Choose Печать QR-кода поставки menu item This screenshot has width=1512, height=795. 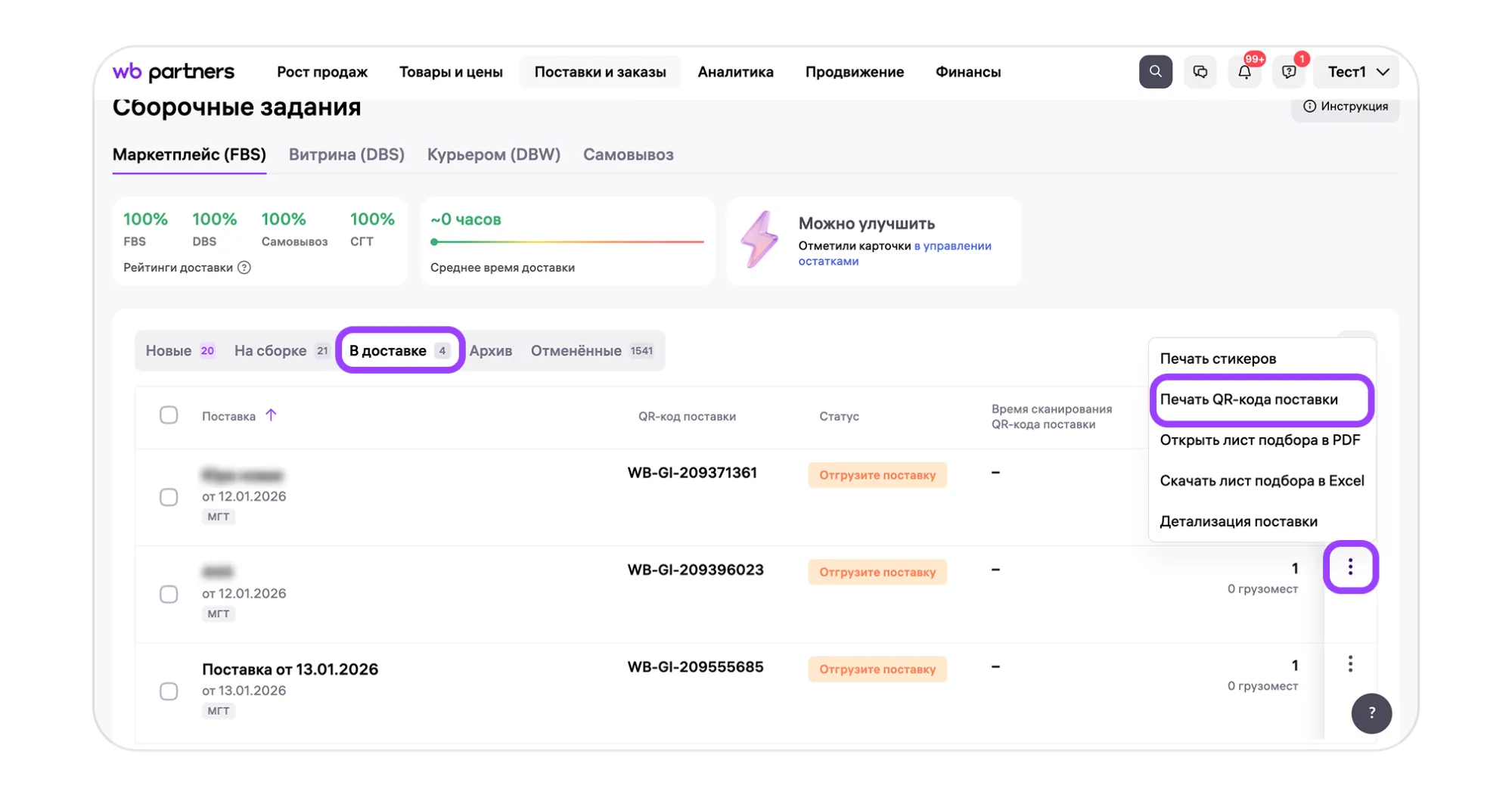click(1249, 399)
